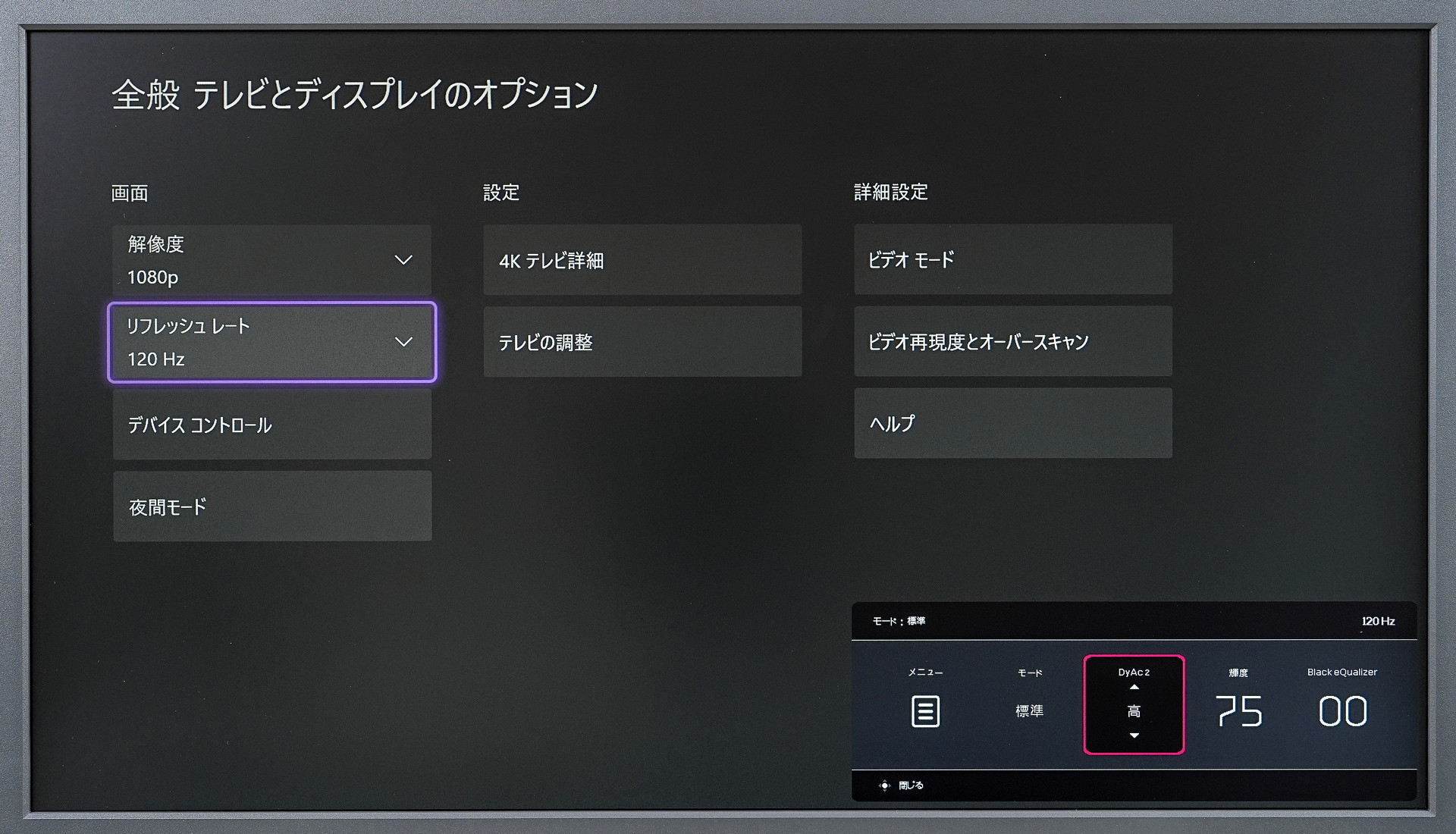Image resolution: width=1456 pixels, height=834 pixels.
Task: Open the 解像度 1080p resolution dropdown
Action: point(272,260)
